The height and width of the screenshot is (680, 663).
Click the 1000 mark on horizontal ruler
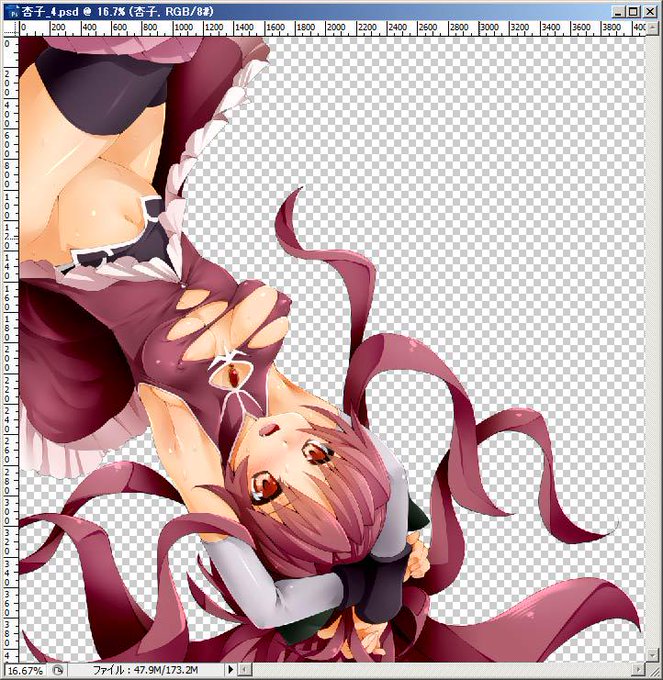click(183, 27)
